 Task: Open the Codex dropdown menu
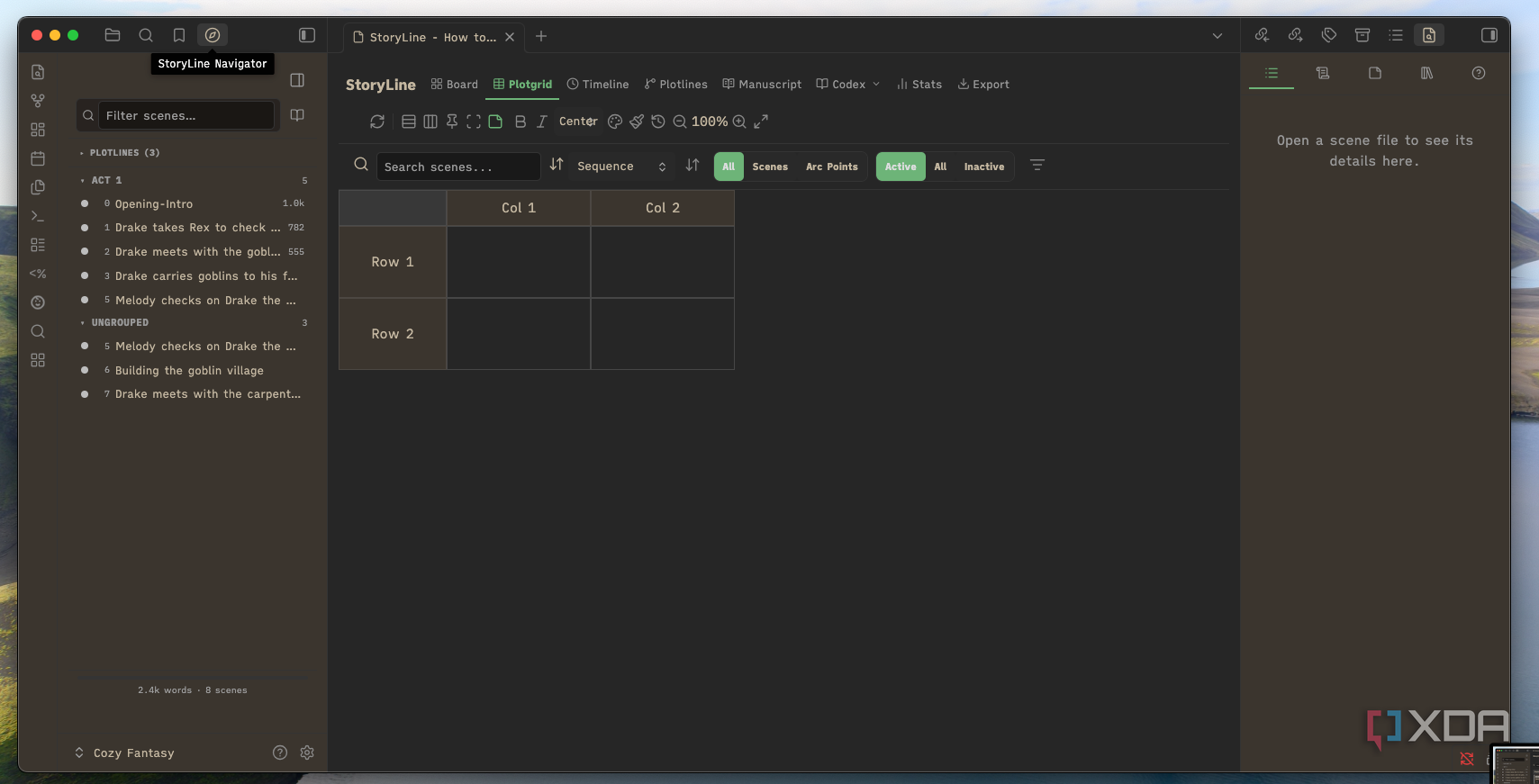(x=848, y=85)
